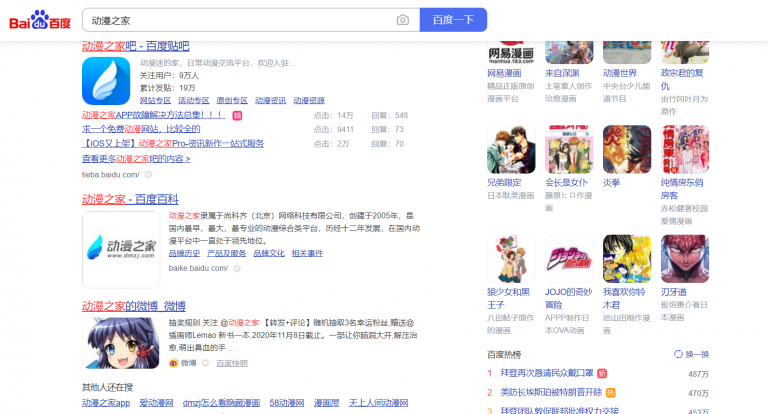
Task: Click 政宗君的复仇 title link
Action: point(682,79)
